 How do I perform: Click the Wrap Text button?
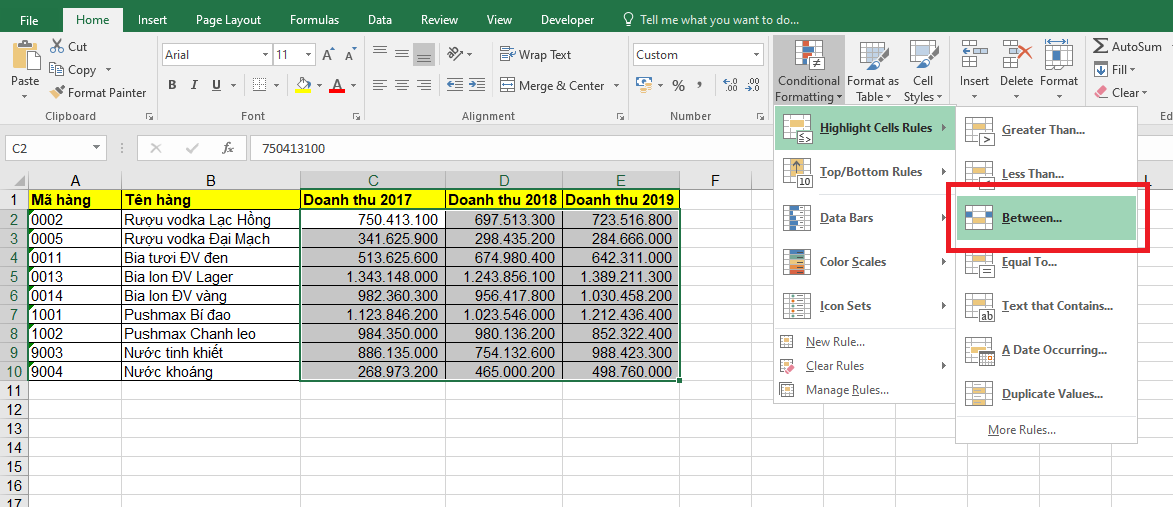535,55
